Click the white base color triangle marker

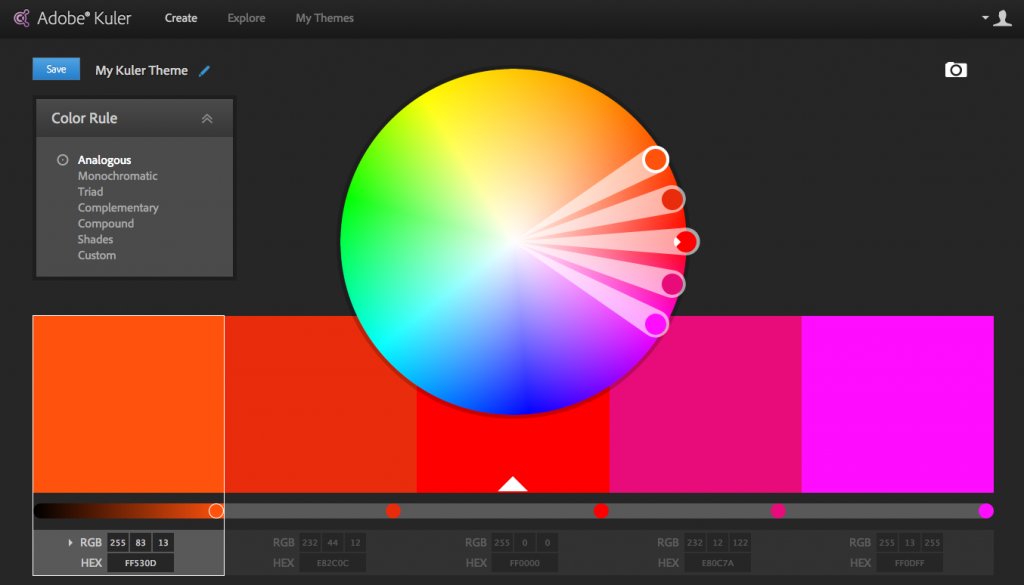[512, 485]
